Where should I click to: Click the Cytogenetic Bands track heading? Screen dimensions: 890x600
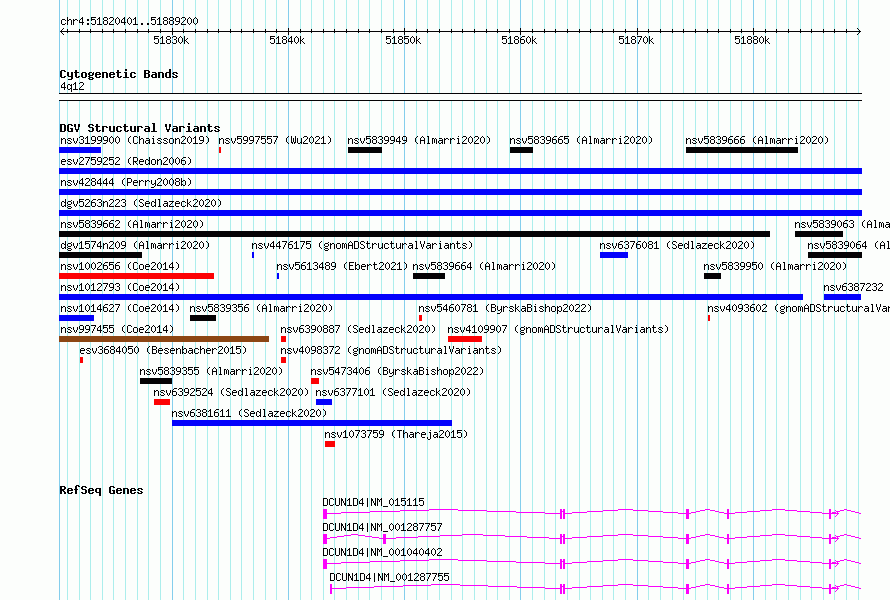coord(119,74)
